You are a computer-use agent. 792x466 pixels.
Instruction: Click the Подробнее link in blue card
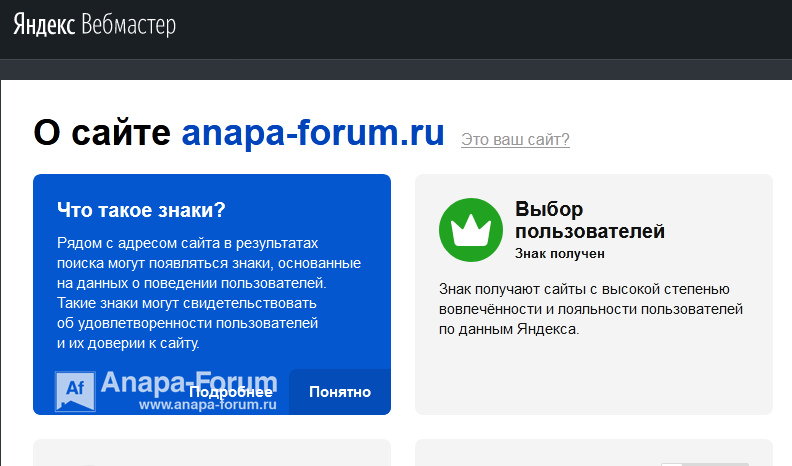[x=230, y=392]
